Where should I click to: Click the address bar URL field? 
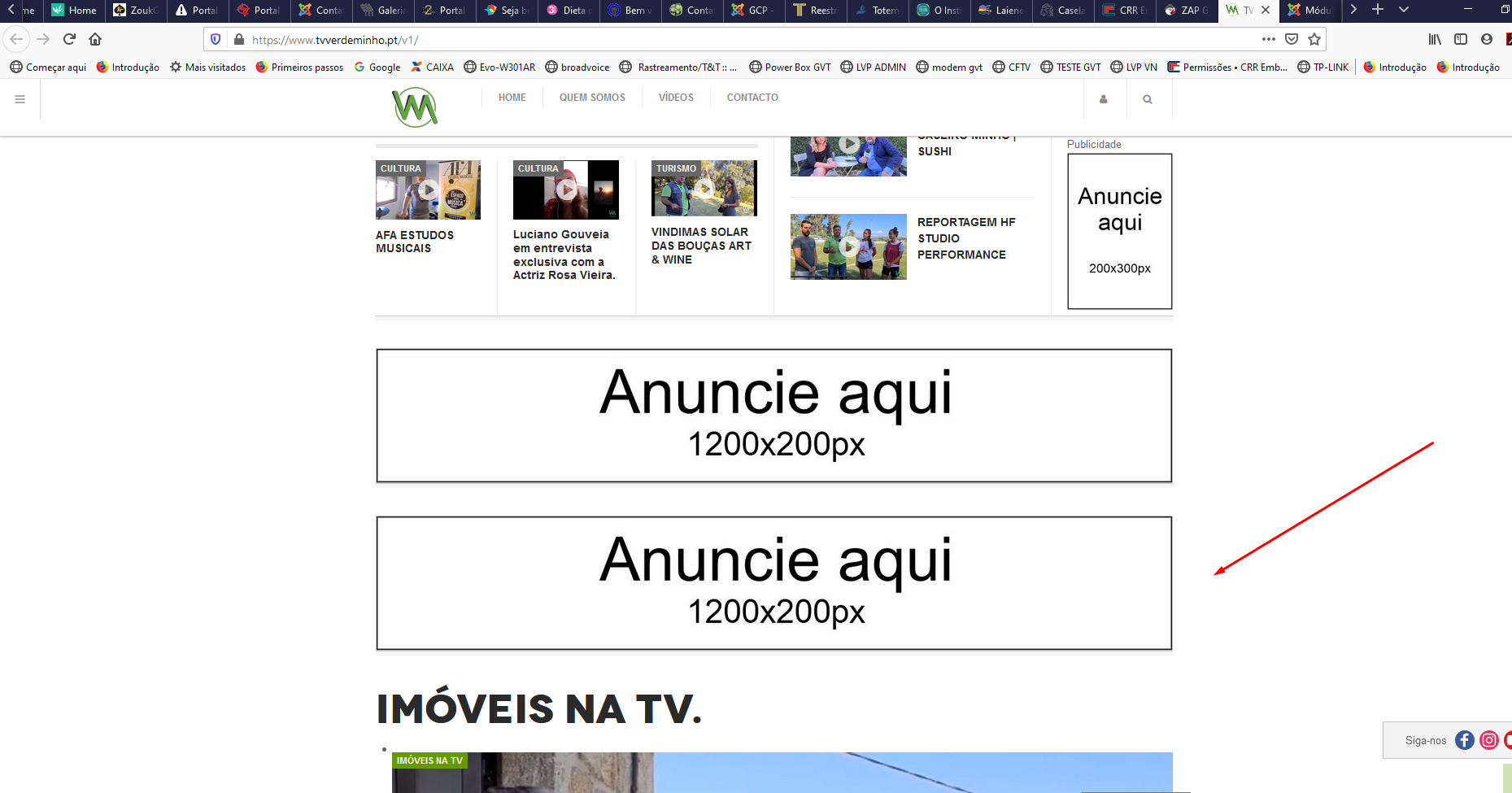[x=732, y=39]
